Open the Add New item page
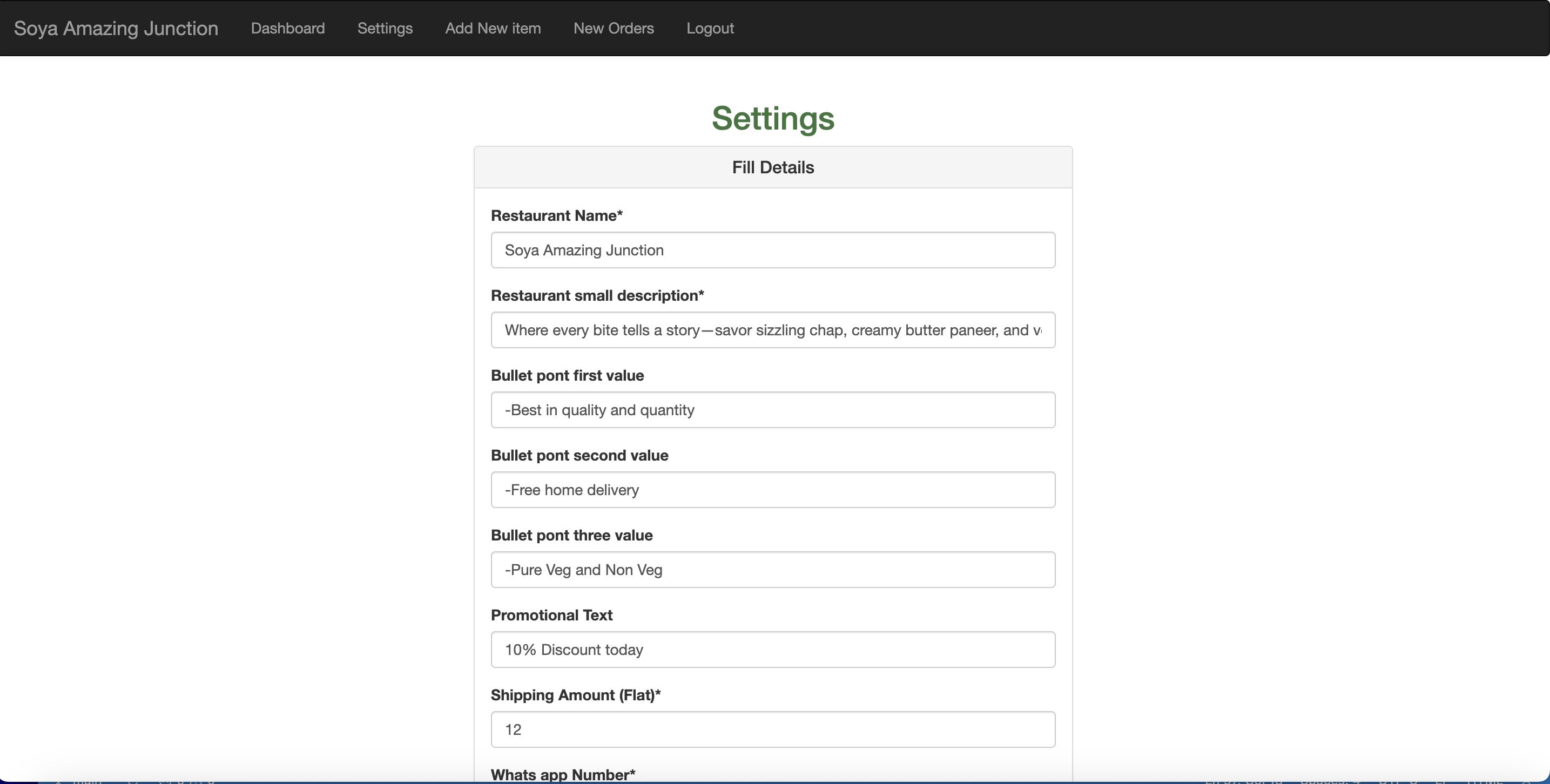 pos(493,28)
